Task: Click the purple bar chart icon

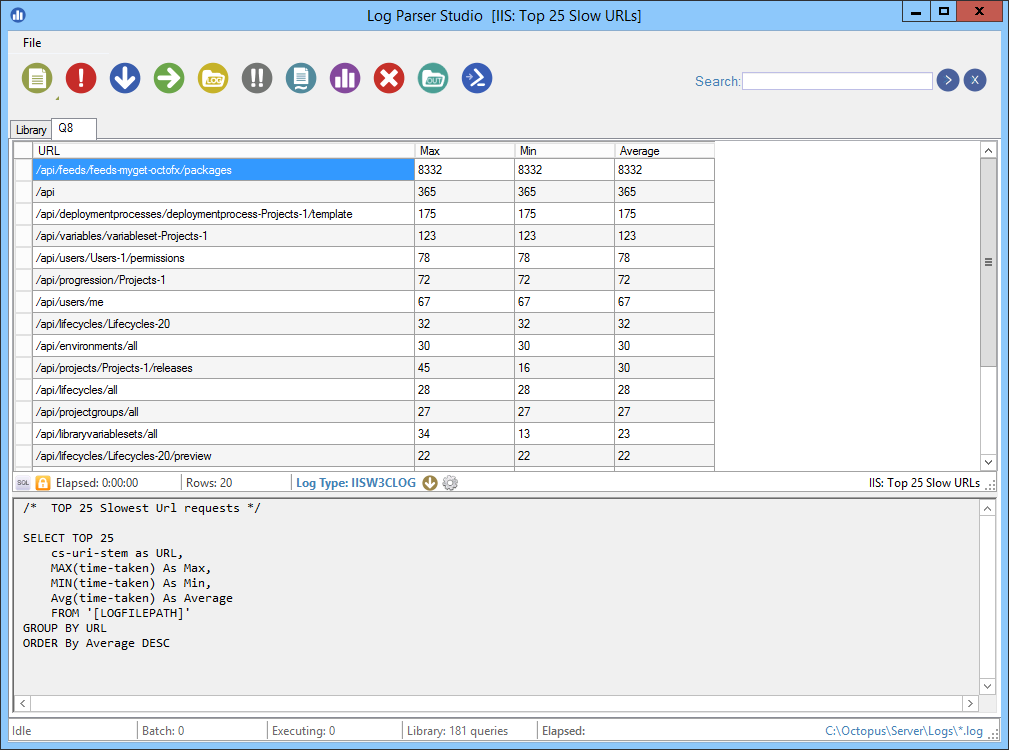Action: pos(345,78)
